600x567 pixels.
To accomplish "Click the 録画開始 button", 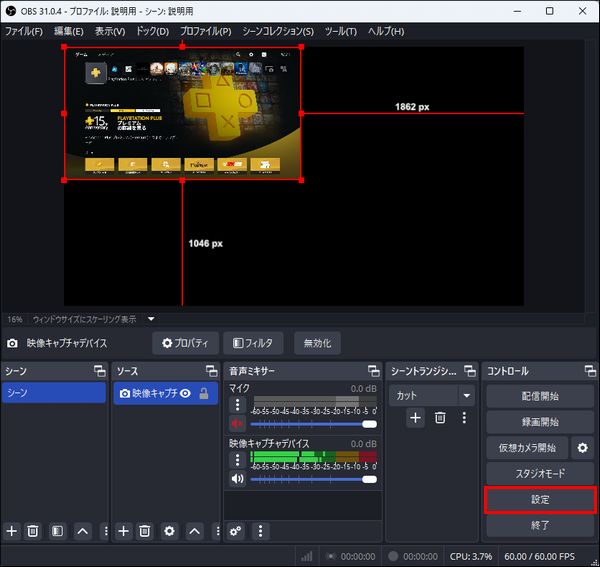I will [x=540, y=422].
